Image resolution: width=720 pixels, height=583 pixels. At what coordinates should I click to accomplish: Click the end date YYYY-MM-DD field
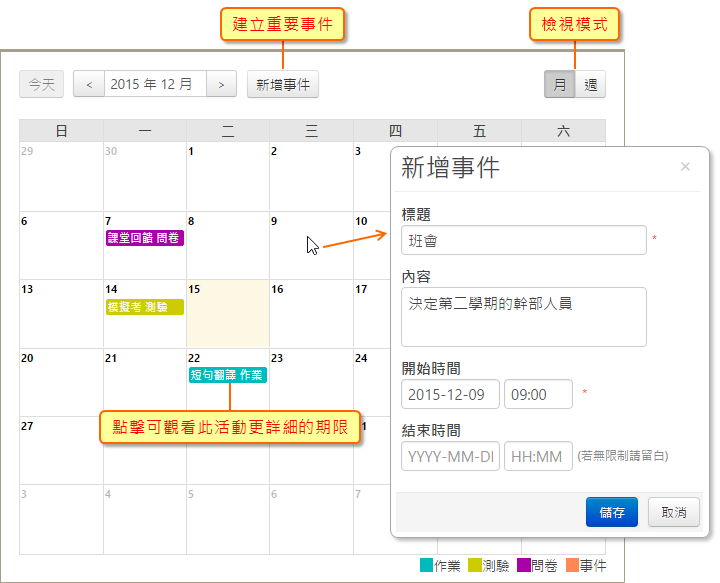click(x=450, y=456)
